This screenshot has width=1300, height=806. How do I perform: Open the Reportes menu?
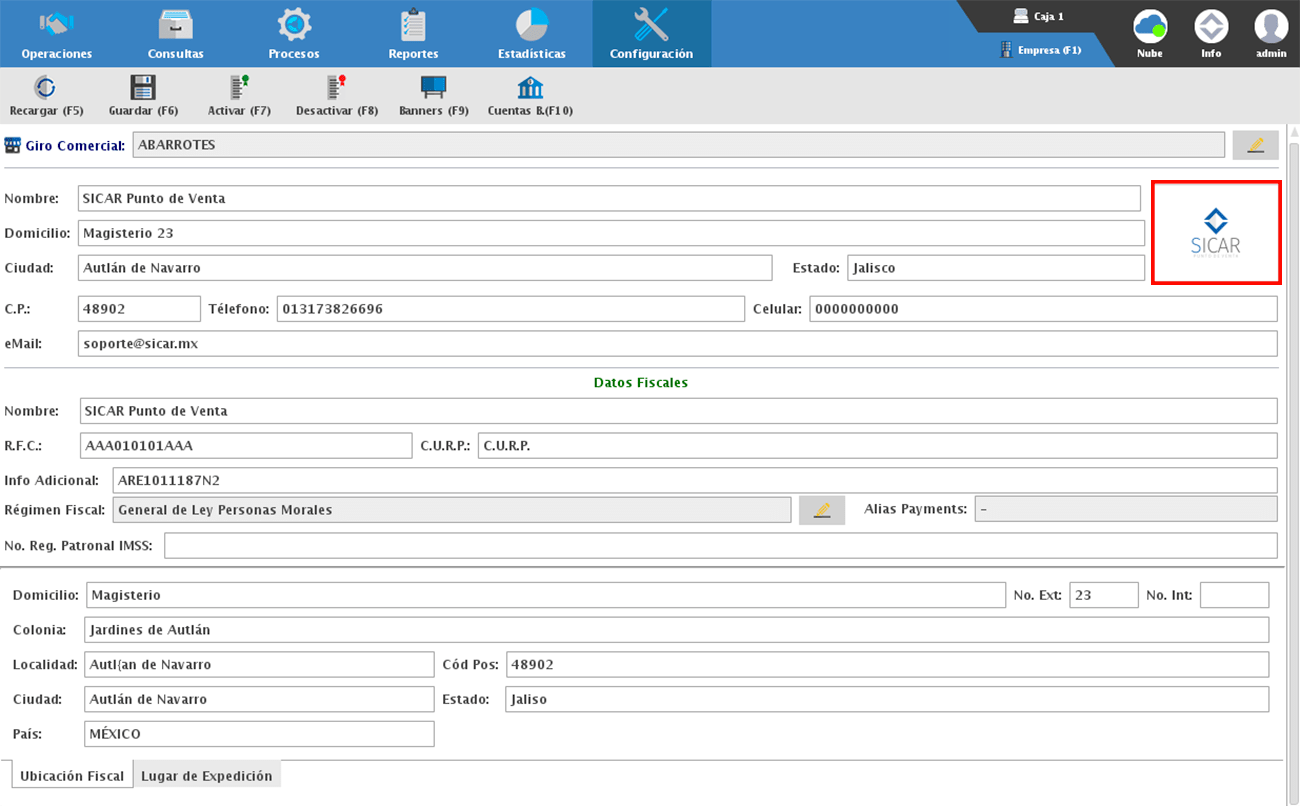pos(413,33)
